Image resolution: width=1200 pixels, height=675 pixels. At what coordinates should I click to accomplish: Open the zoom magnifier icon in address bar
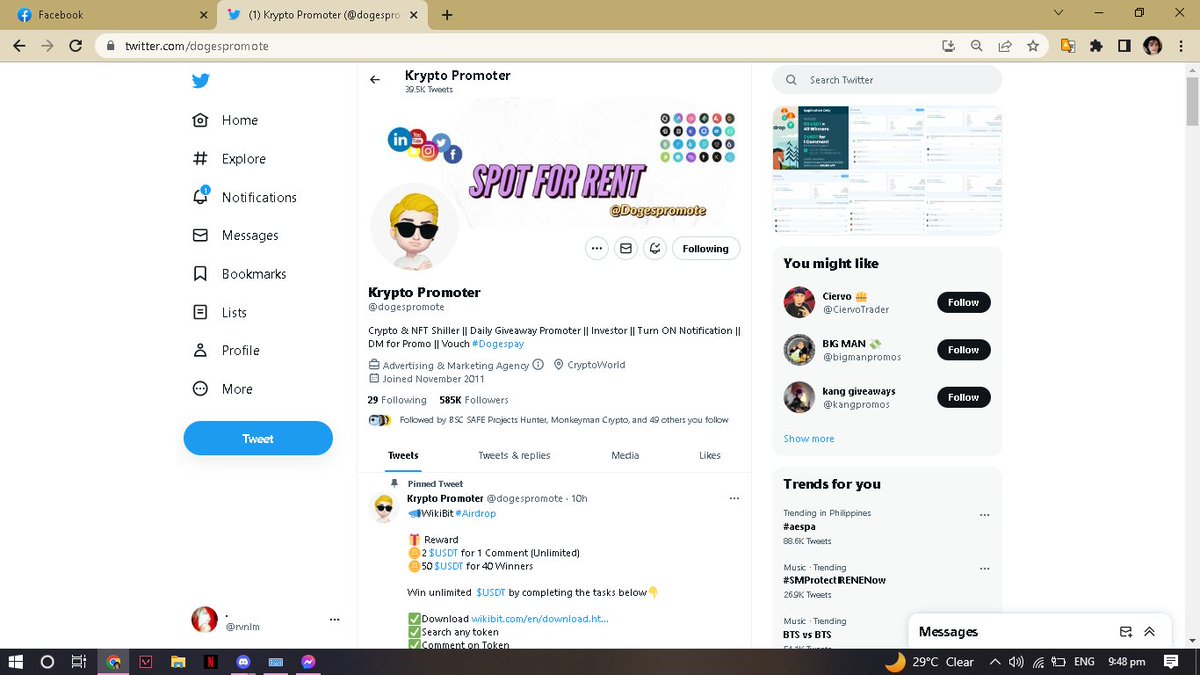pyautogui.click(x=977, y=46)
